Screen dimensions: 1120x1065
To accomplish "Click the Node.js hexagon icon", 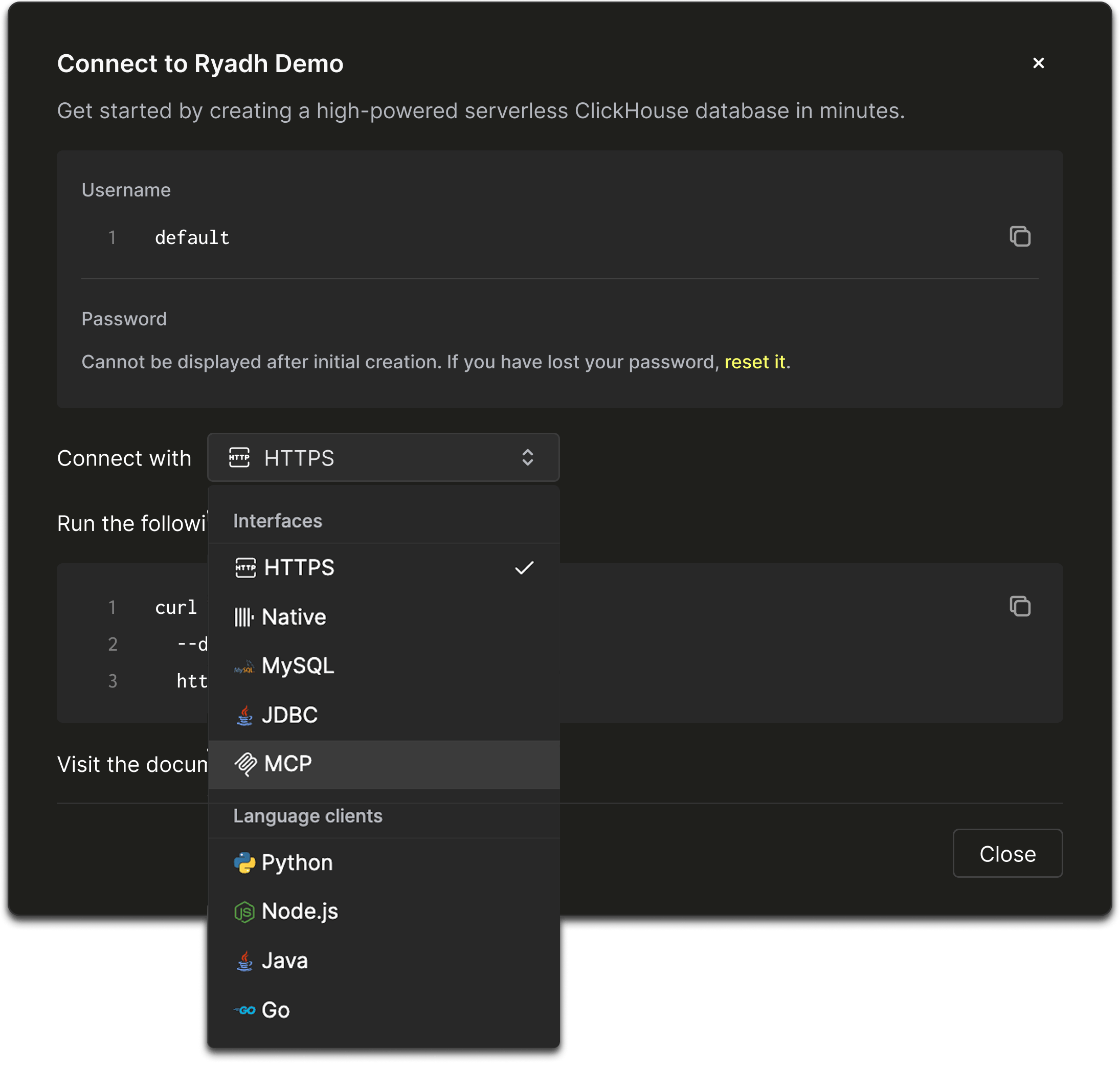I will 244,912.
